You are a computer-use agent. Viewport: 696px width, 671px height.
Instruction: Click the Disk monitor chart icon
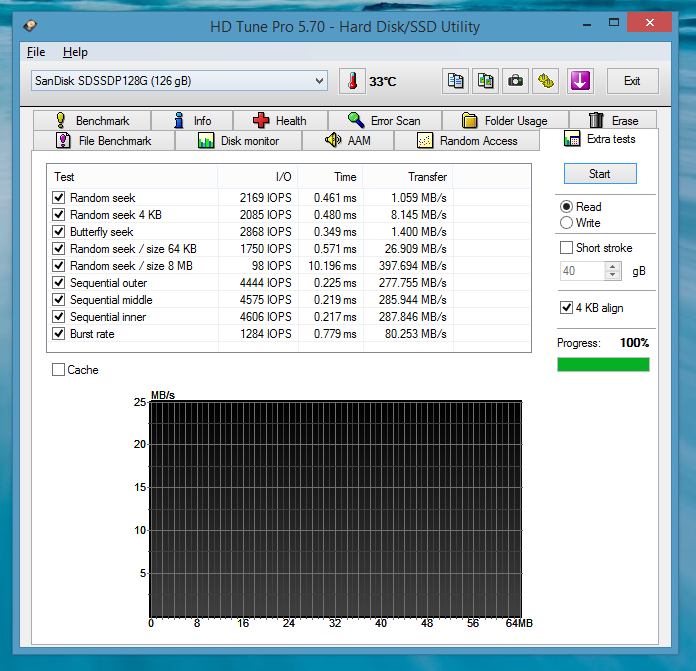(x=206, y=140)
